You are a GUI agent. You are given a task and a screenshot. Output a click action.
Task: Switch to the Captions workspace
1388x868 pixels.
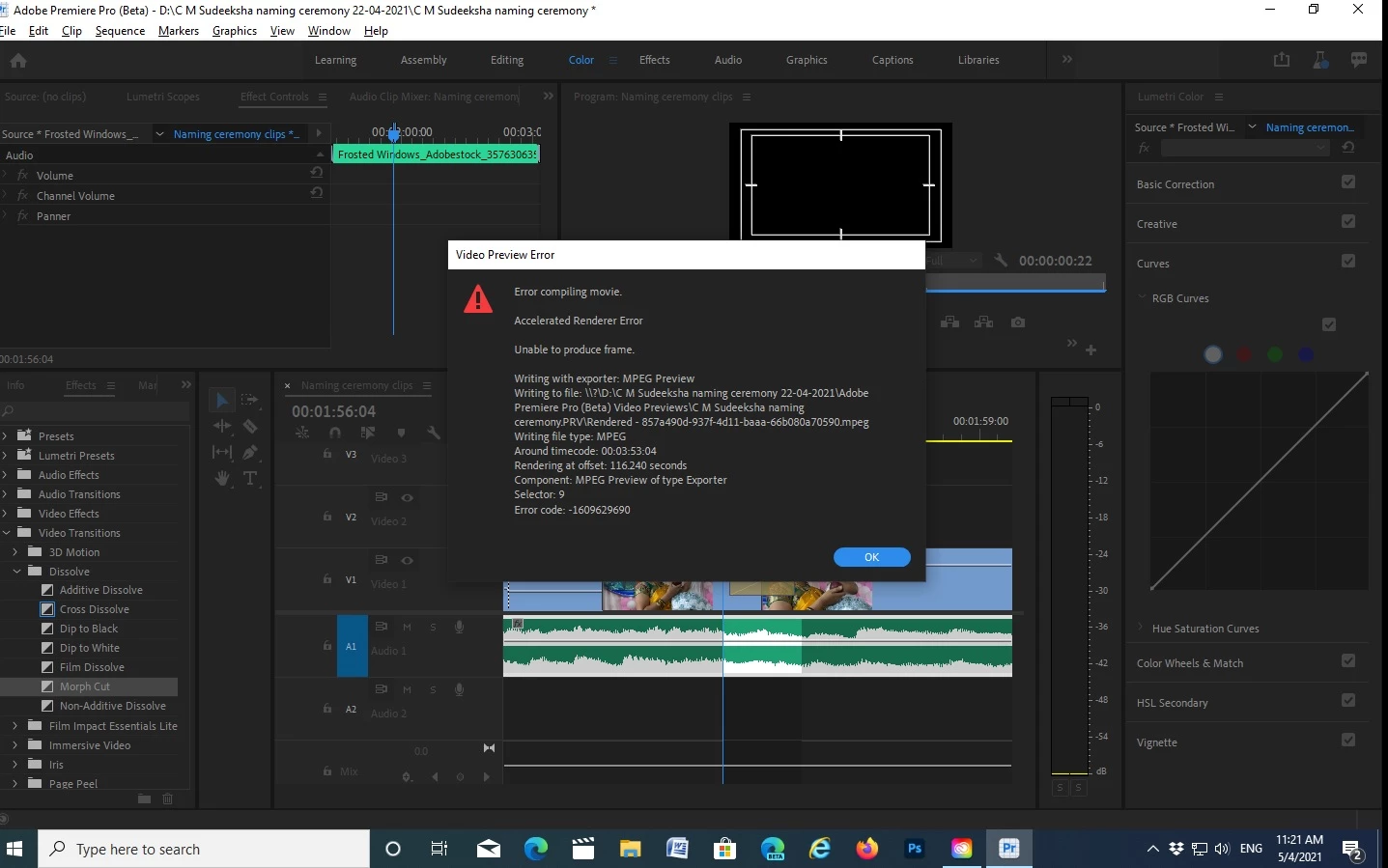click(x=892, y=60)
